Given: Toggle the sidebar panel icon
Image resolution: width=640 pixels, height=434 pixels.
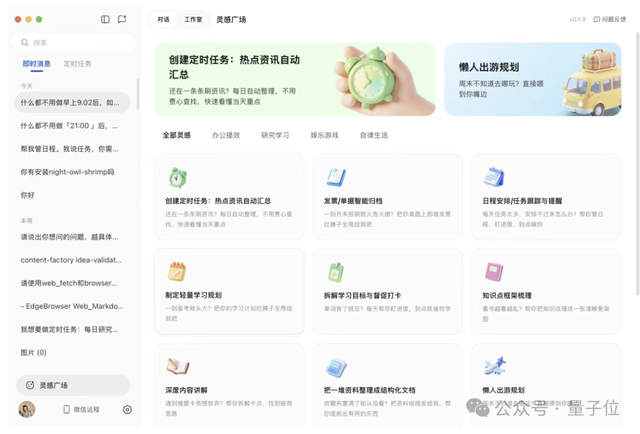Looking at the screenshot, I should [x=105, y=19].
